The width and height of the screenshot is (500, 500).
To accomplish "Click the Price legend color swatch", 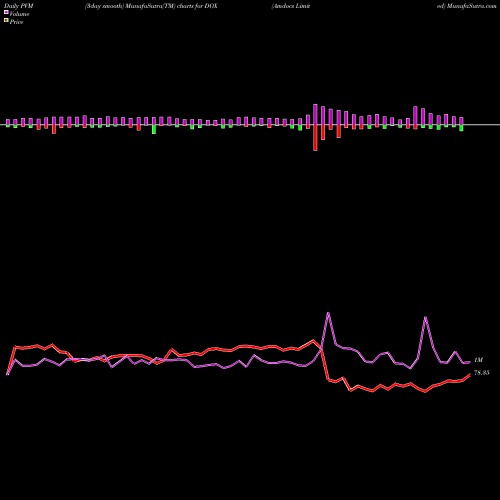I will click(x=6, y=21).
